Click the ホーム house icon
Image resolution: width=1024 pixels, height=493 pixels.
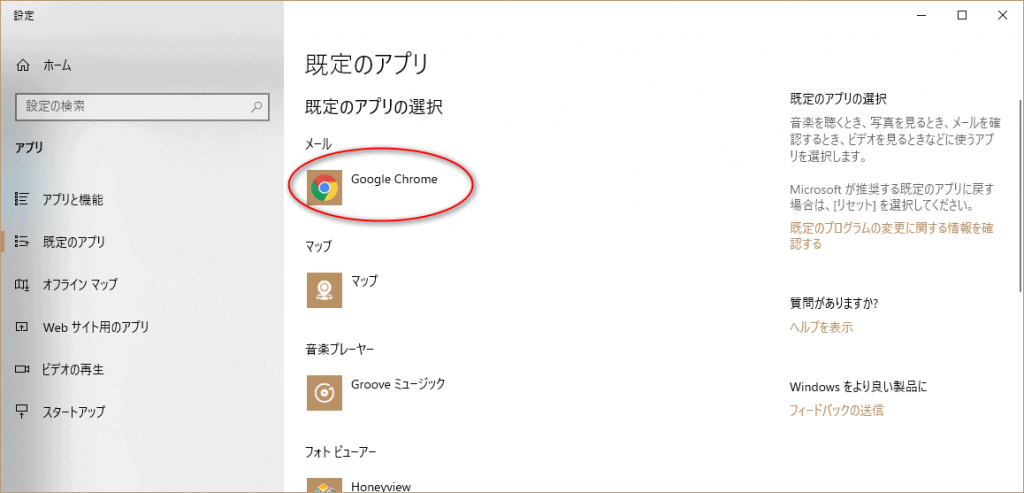(x=23, y=65)
